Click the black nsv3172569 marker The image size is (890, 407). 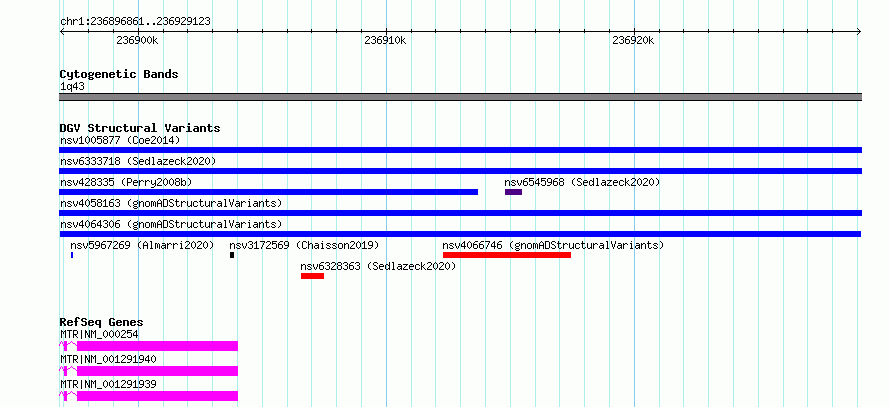click(x=232, y=255)
